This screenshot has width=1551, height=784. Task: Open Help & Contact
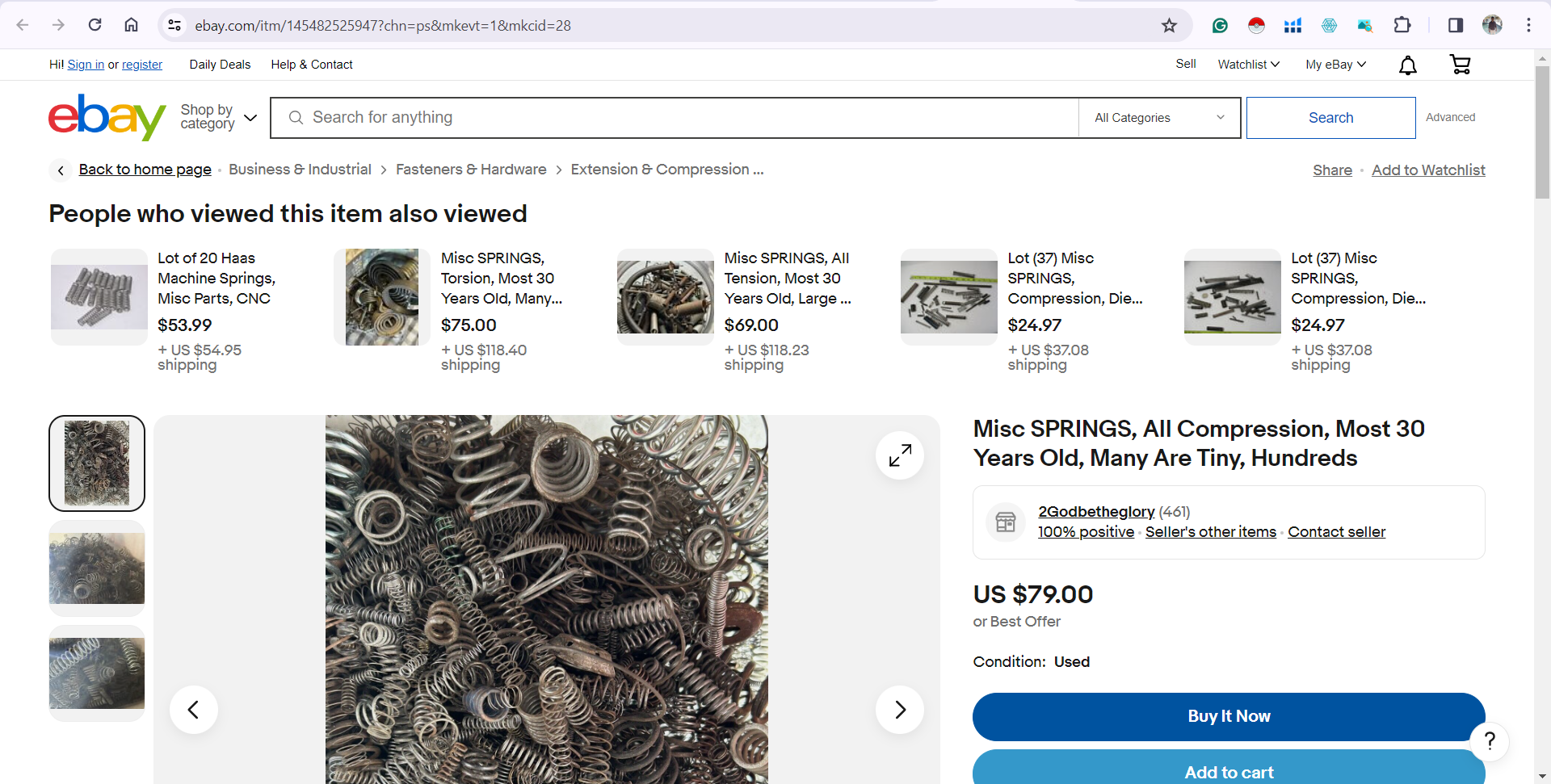pos(312,65)
